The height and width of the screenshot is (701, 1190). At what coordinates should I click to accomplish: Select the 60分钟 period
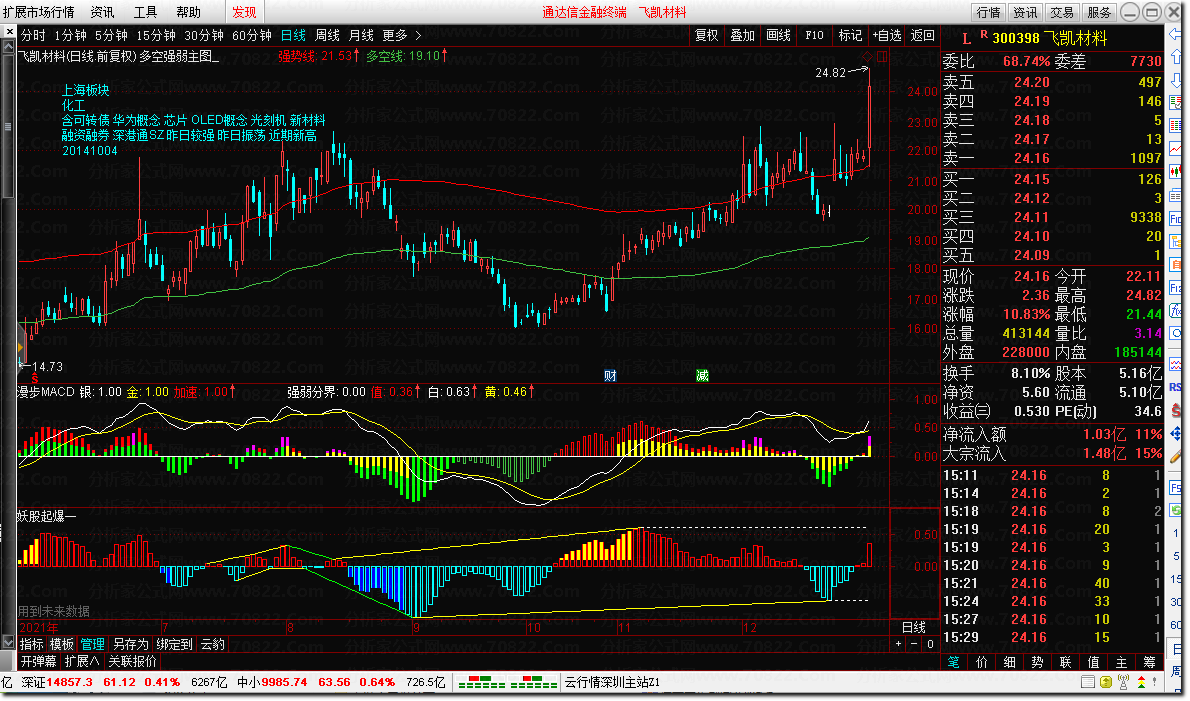pyautogui.click(x=251, y=35)
